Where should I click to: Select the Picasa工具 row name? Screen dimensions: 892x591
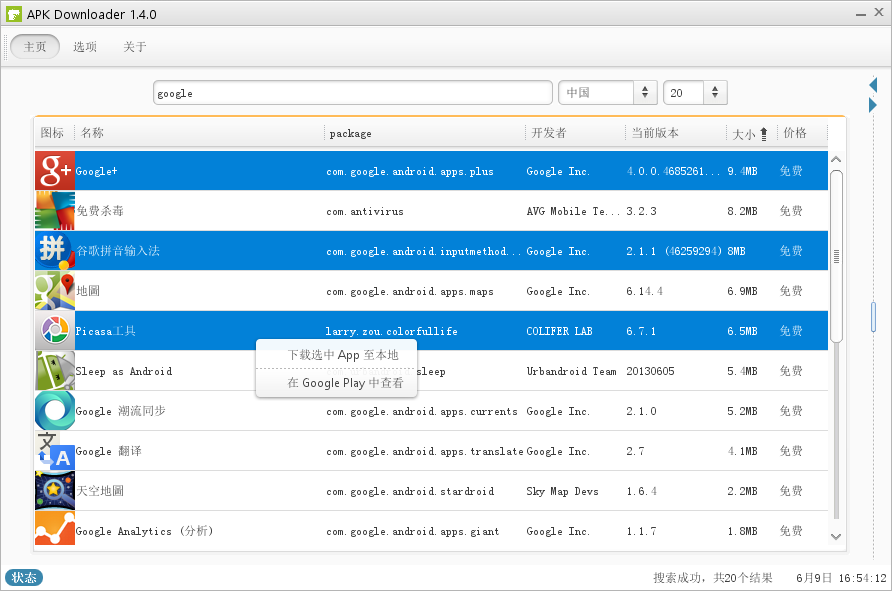[105, 331]
